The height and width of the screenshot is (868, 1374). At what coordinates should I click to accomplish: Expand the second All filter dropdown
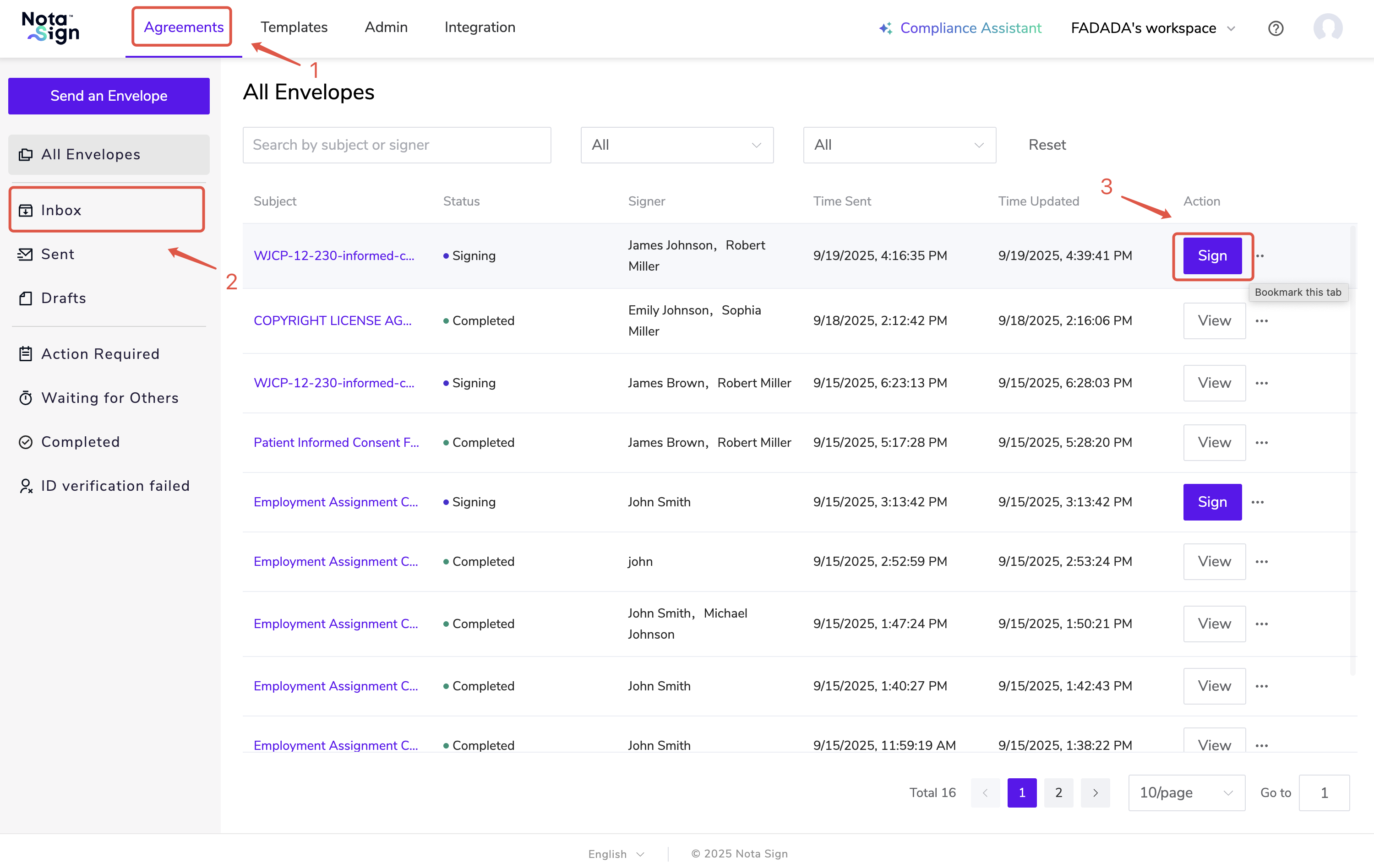[899, 145]
